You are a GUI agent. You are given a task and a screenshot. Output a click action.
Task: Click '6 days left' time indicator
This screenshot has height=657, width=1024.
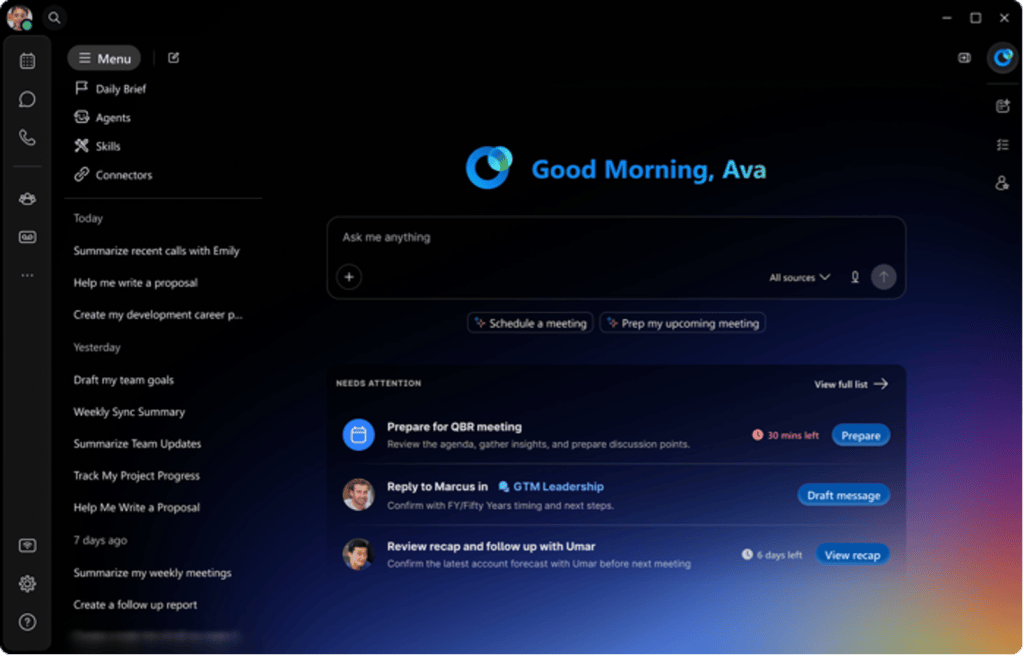[x=772, y=555]
